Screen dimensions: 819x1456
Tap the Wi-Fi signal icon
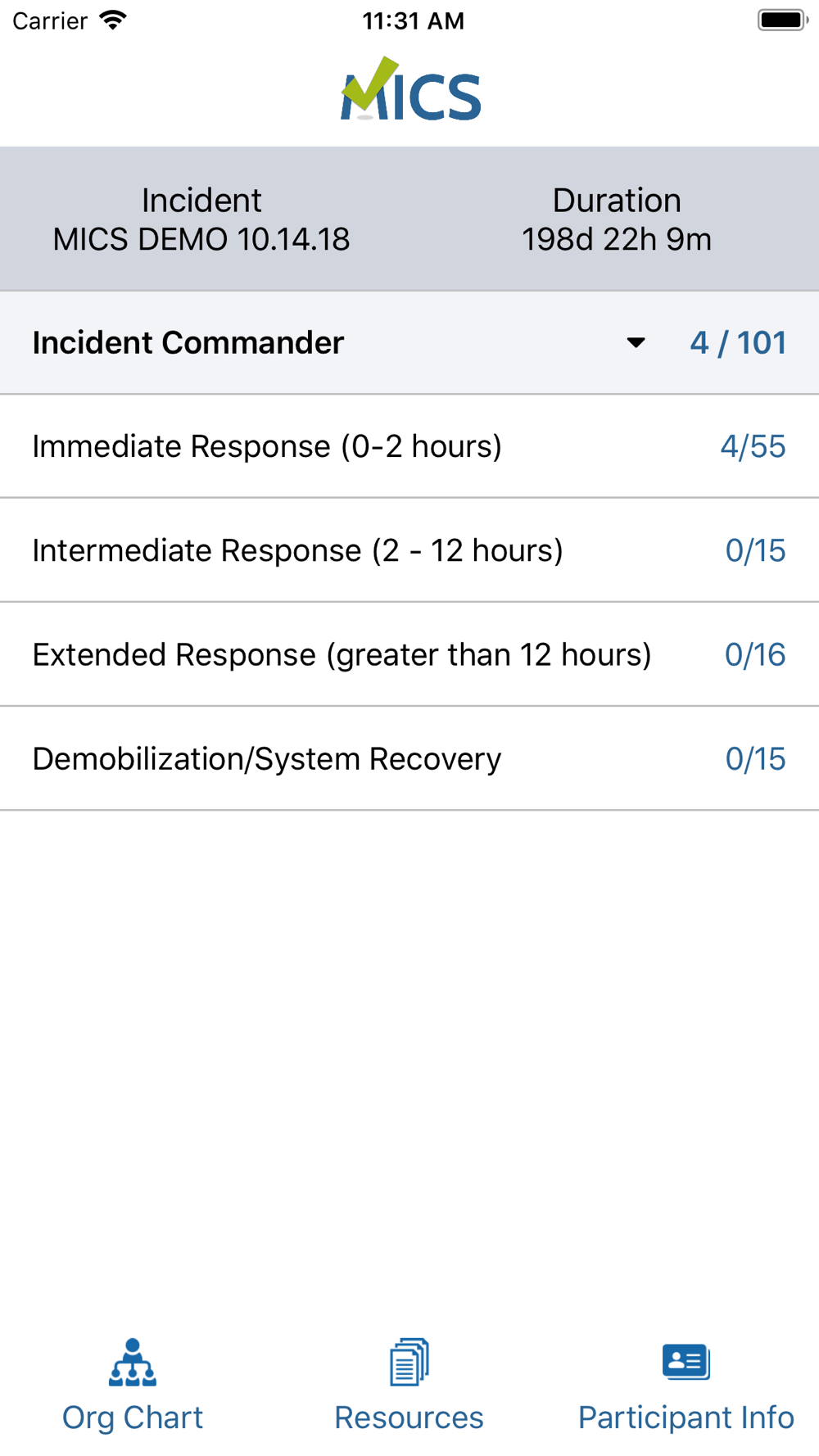coord(113,20)
